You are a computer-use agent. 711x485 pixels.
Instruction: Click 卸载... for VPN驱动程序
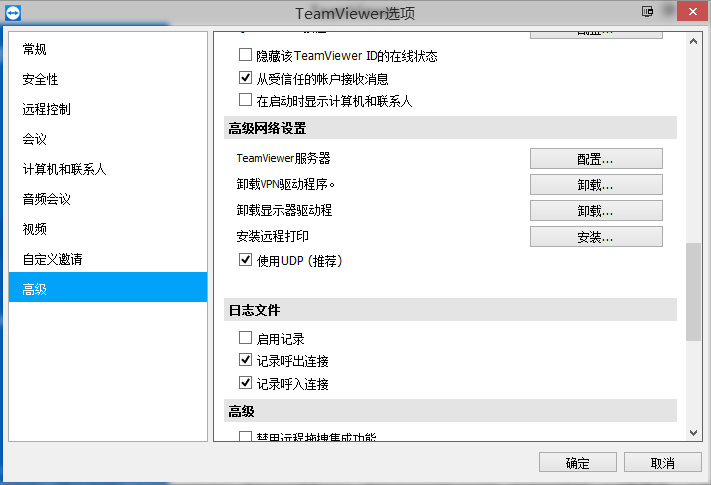click(596, 184)
